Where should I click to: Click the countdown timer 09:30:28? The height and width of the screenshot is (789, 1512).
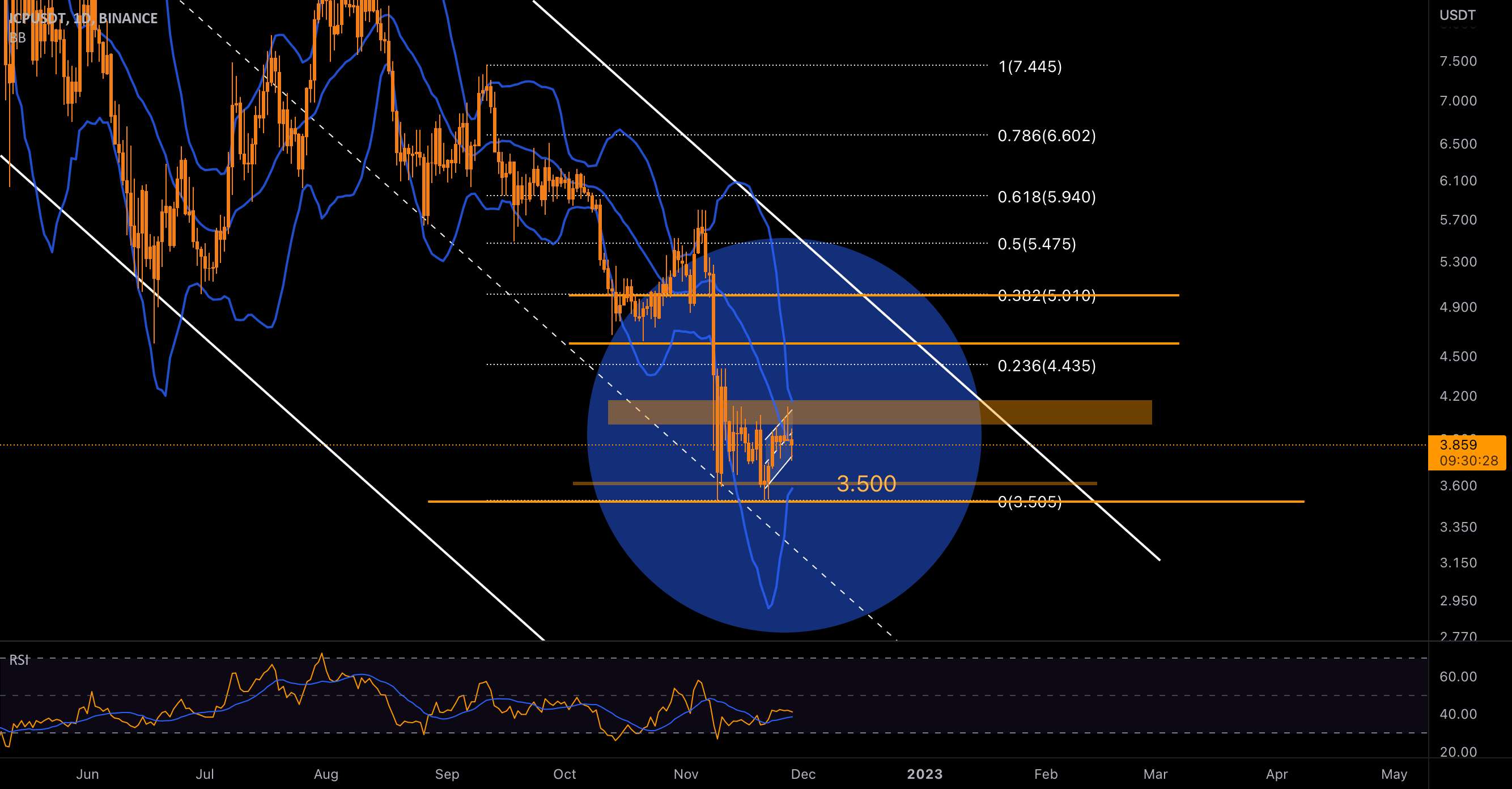pyautogui.click(x=1468, y=461)
